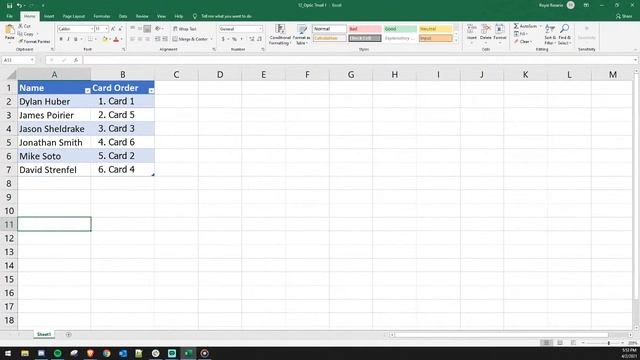Viewport: 640px width, 360px height.
Task: Open Sort & Filter menu
Action: (x=550, y=34)
